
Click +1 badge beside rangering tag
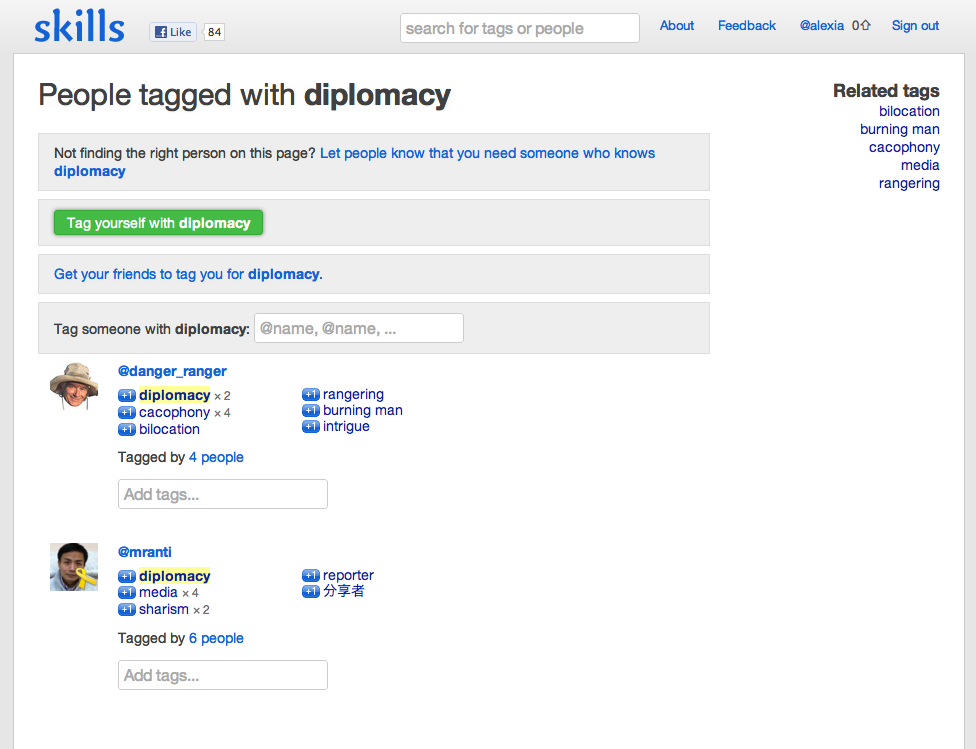point(310,395)
